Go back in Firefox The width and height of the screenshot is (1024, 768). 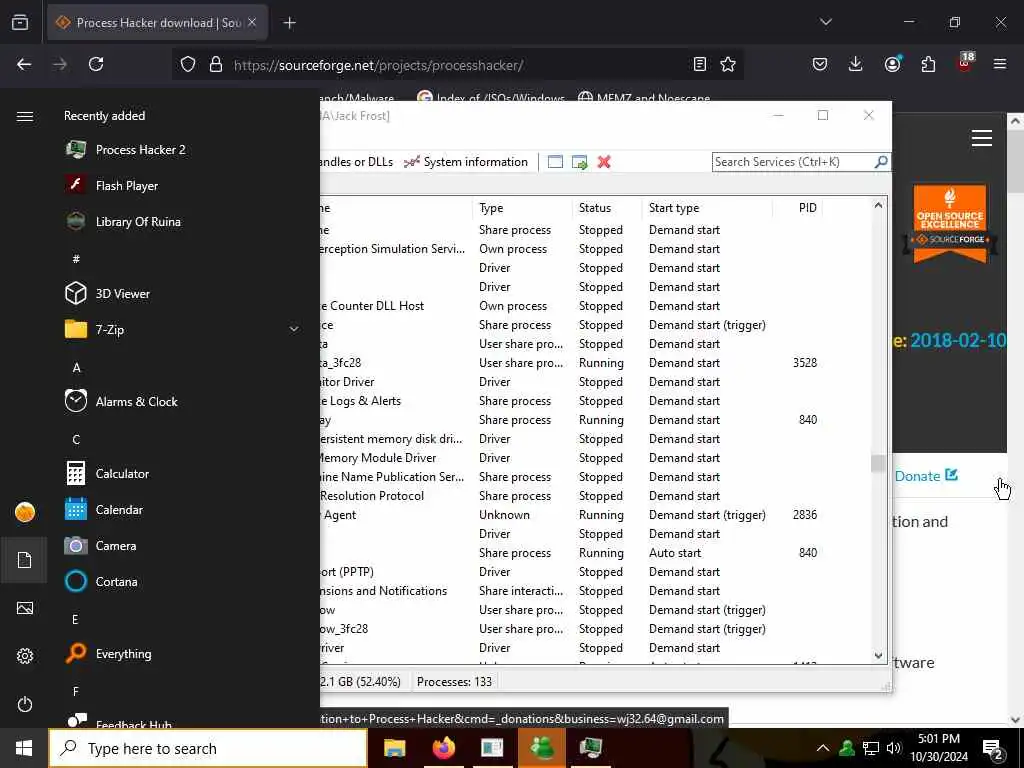tap(24, 64)
